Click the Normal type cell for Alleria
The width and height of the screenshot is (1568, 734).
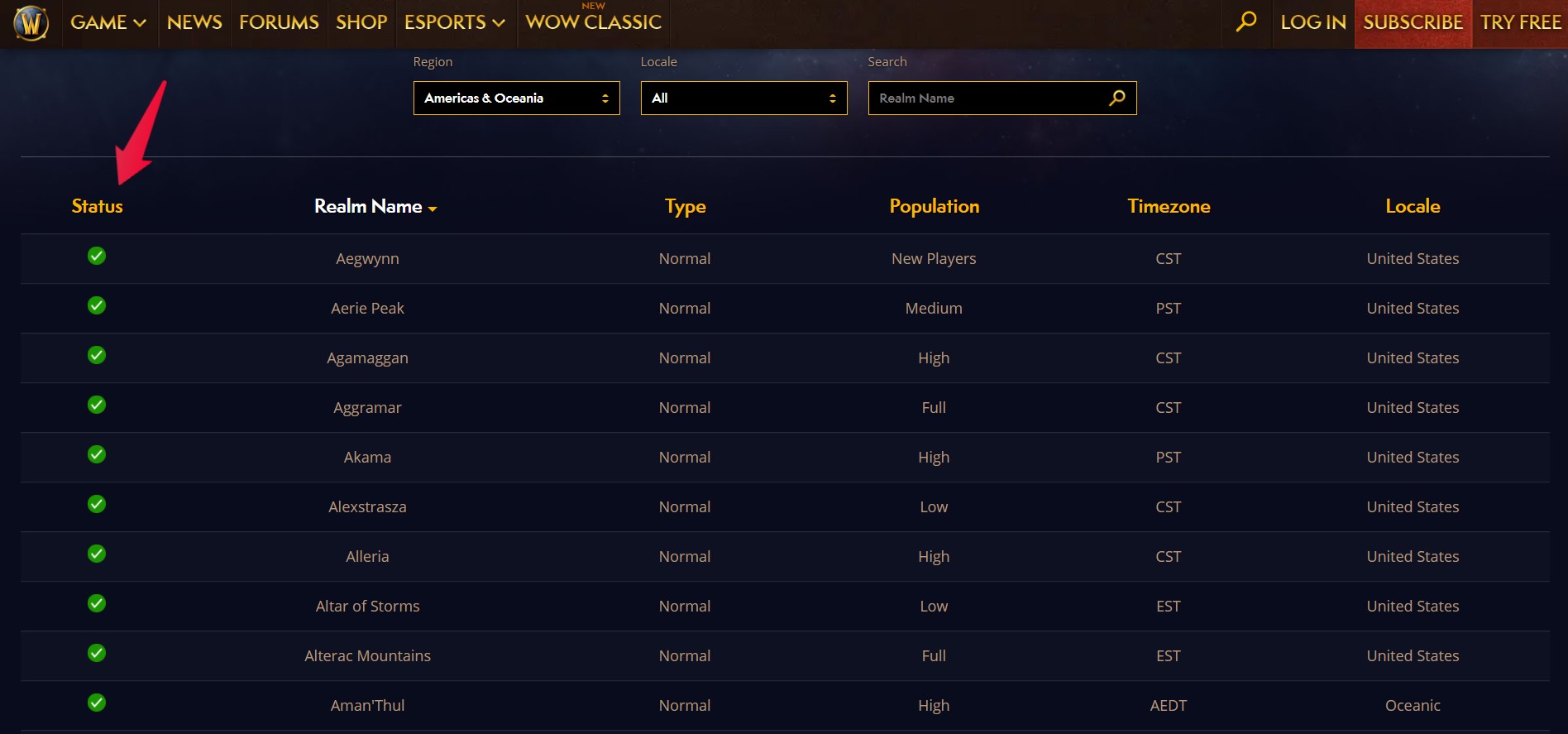pyautogui.click(x=685, y=557)
